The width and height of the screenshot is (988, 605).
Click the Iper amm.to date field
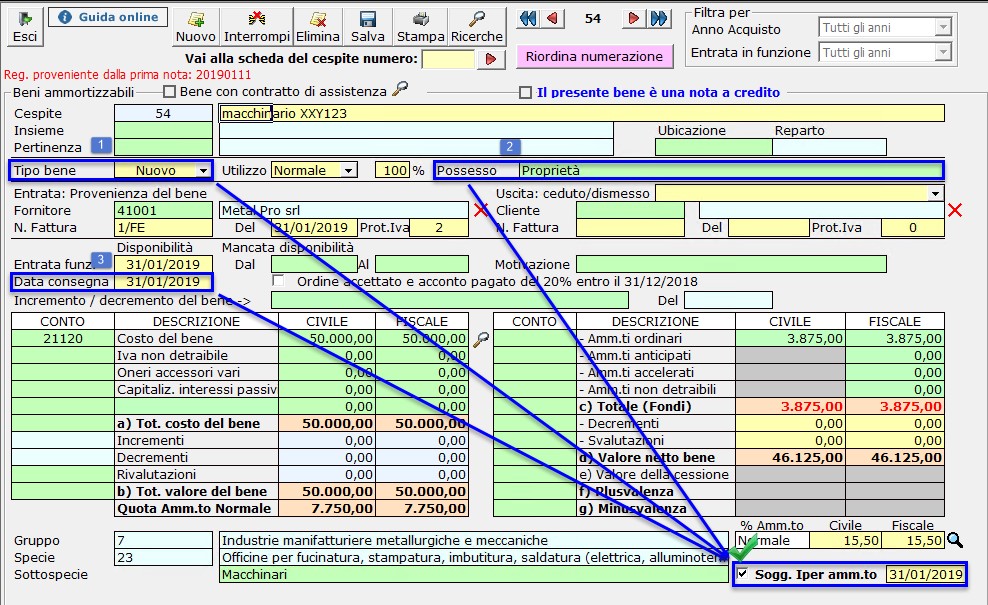925,575
